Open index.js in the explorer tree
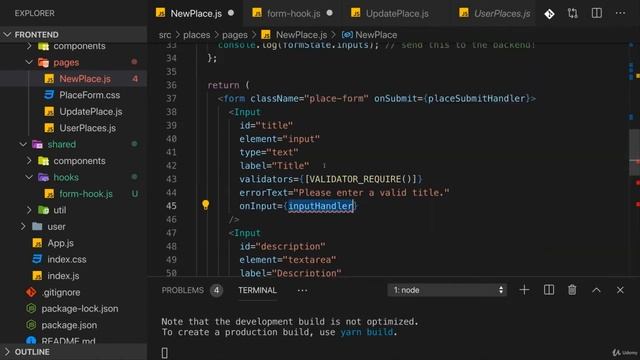Viewport: 640px width, 360px height. tap(63, 276)
